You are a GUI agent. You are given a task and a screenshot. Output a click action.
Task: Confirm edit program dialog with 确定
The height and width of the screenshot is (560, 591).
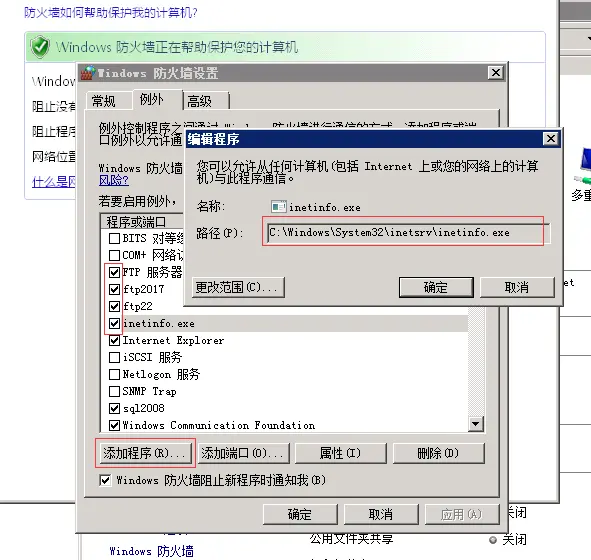[436, 288]
